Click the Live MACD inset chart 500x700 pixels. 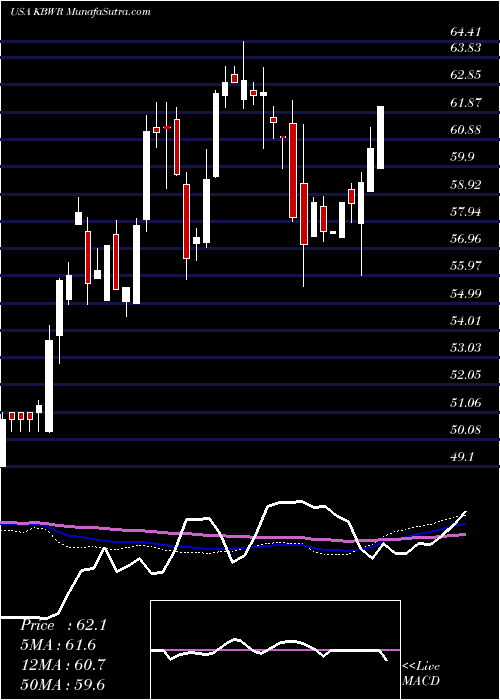click(275, 650)
